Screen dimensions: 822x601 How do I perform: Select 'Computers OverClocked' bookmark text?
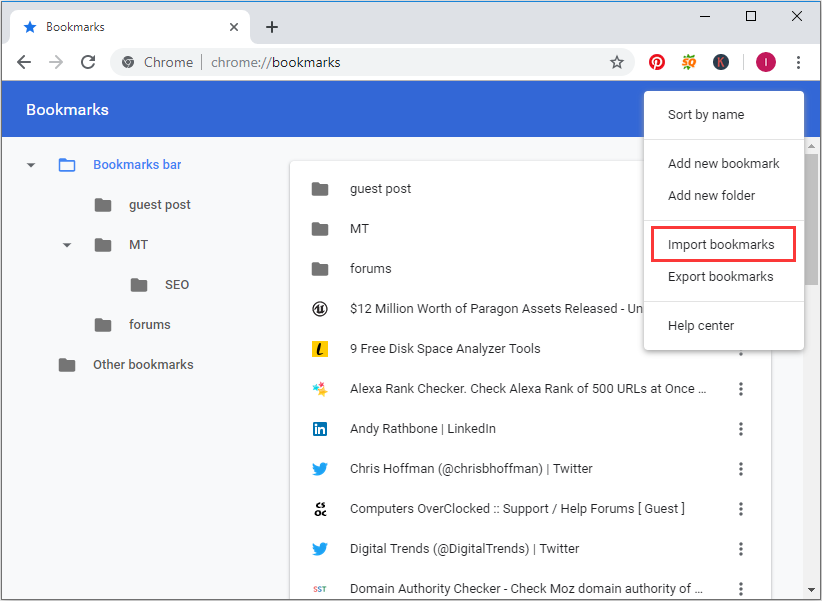(x=517, y=509)
